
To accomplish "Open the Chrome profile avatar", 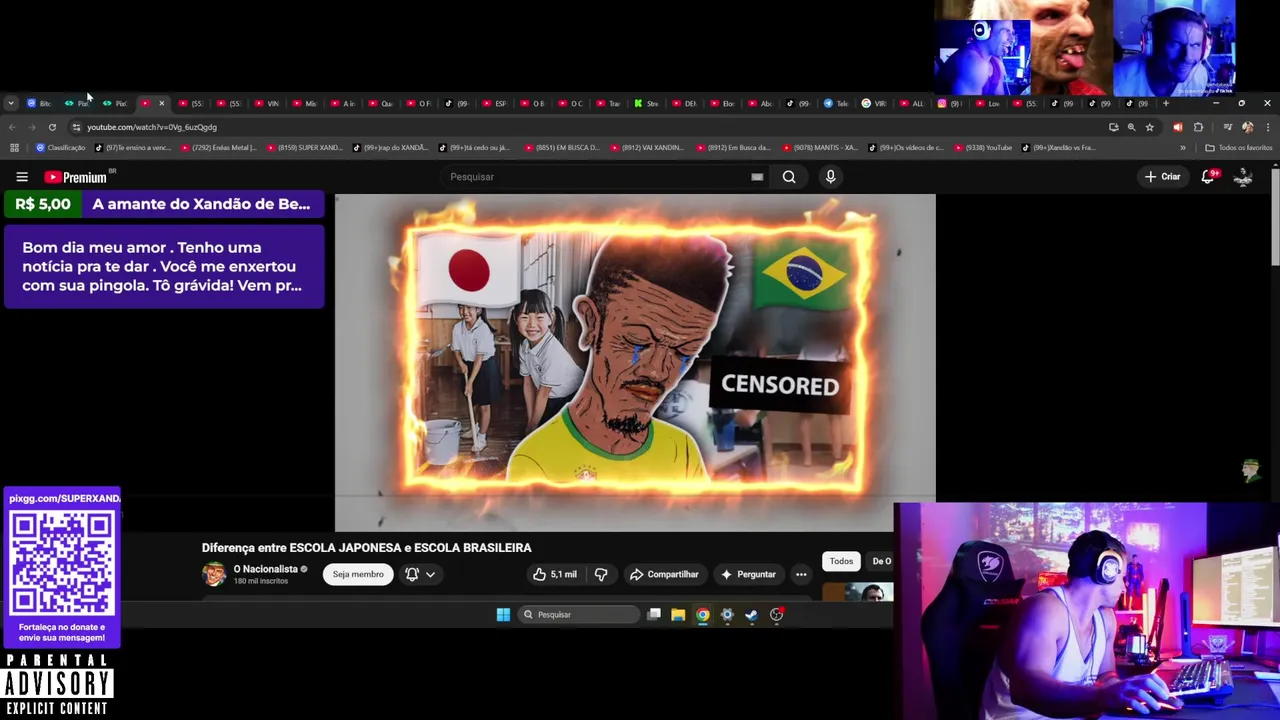I will 1247,127.
